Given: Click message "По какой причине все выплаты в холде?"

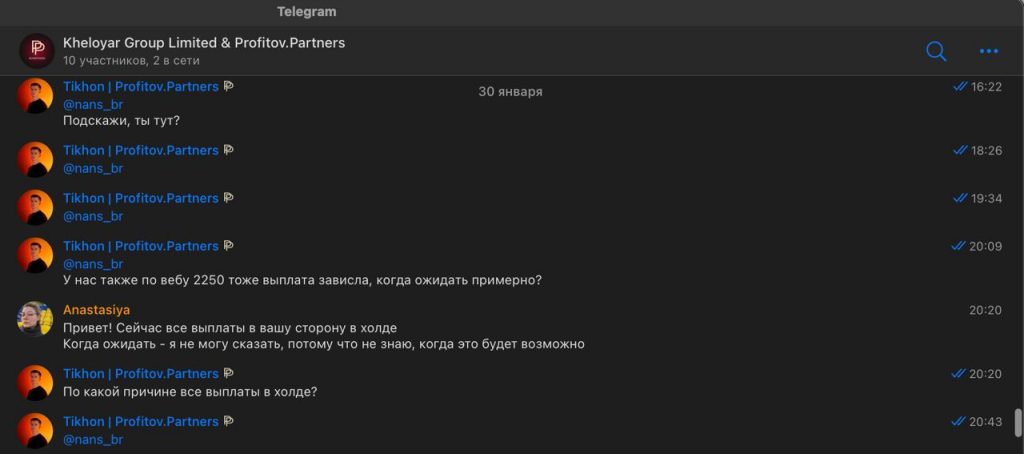Looking at the screenshot, I should (x=190, y=392).
